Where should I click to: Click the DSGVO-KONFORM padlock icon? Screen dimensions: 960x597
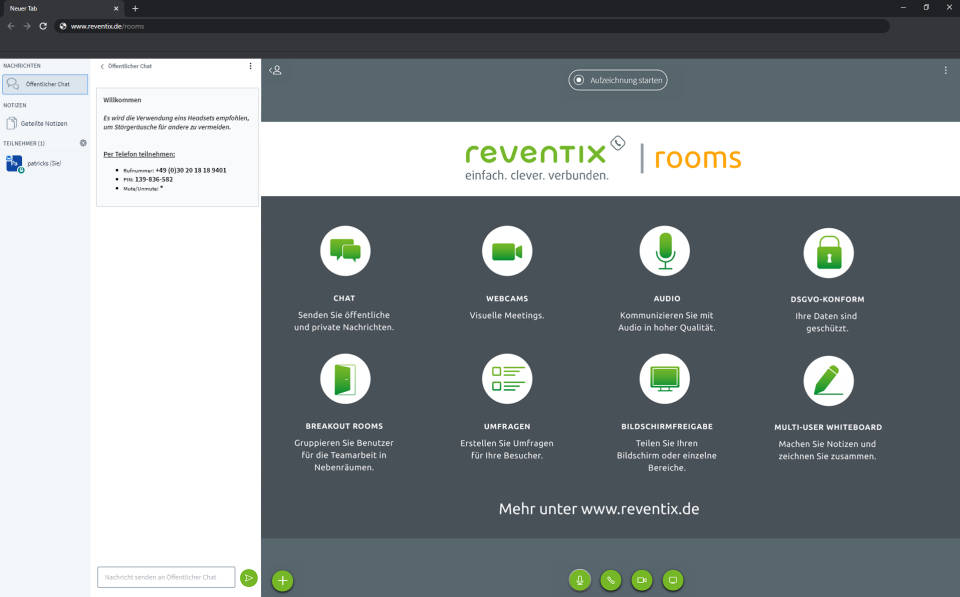pos(828,253)
